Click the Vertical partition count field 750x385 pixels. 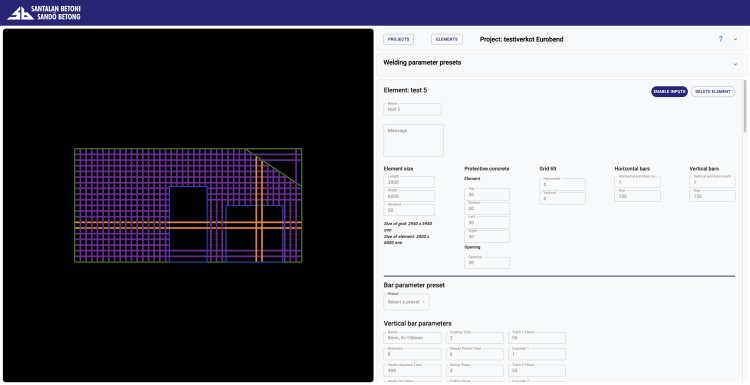click(712, 182)
